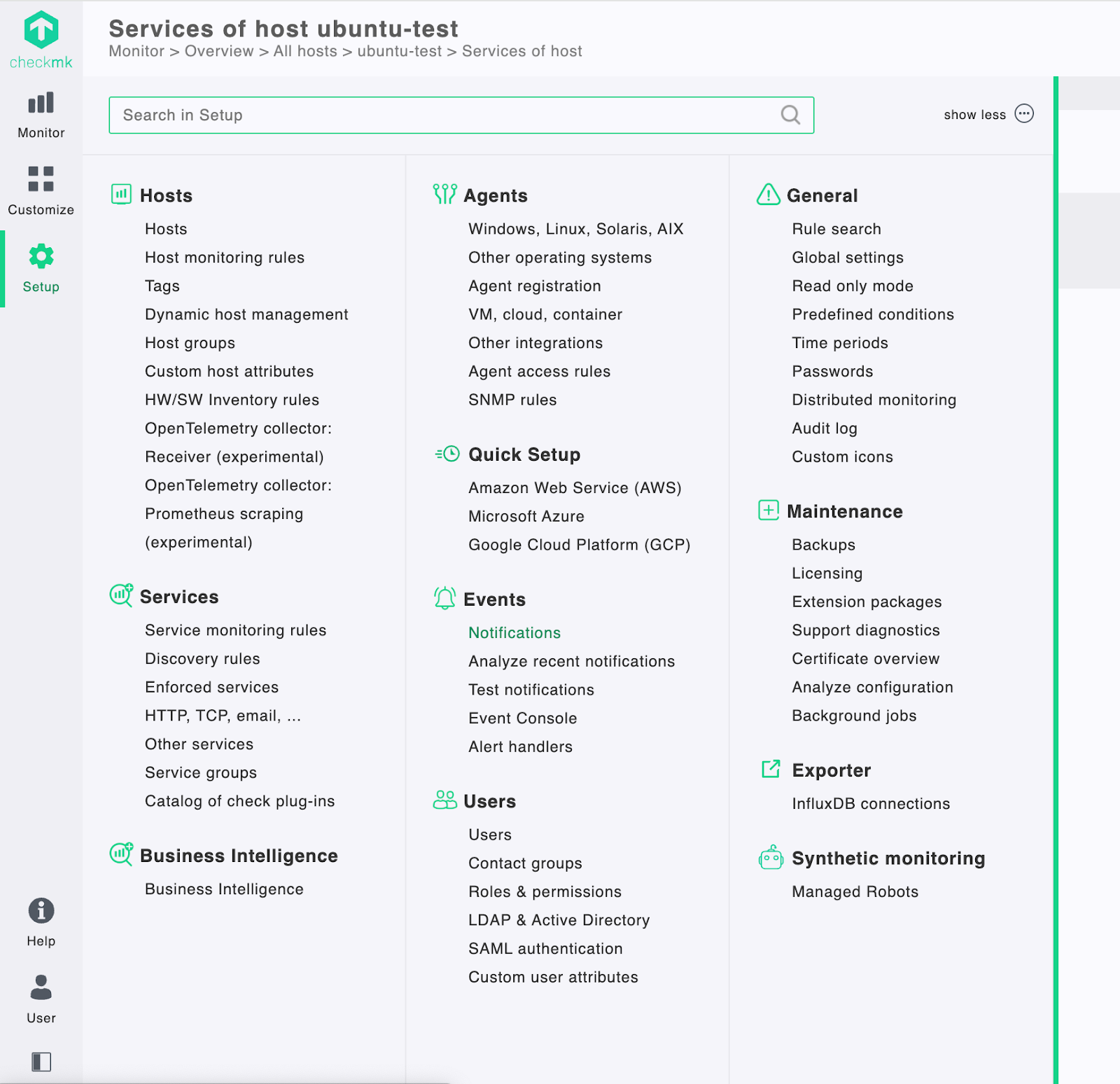Click the Agents section icon
The image size is (1120, 1084).
tap(444, 194)
